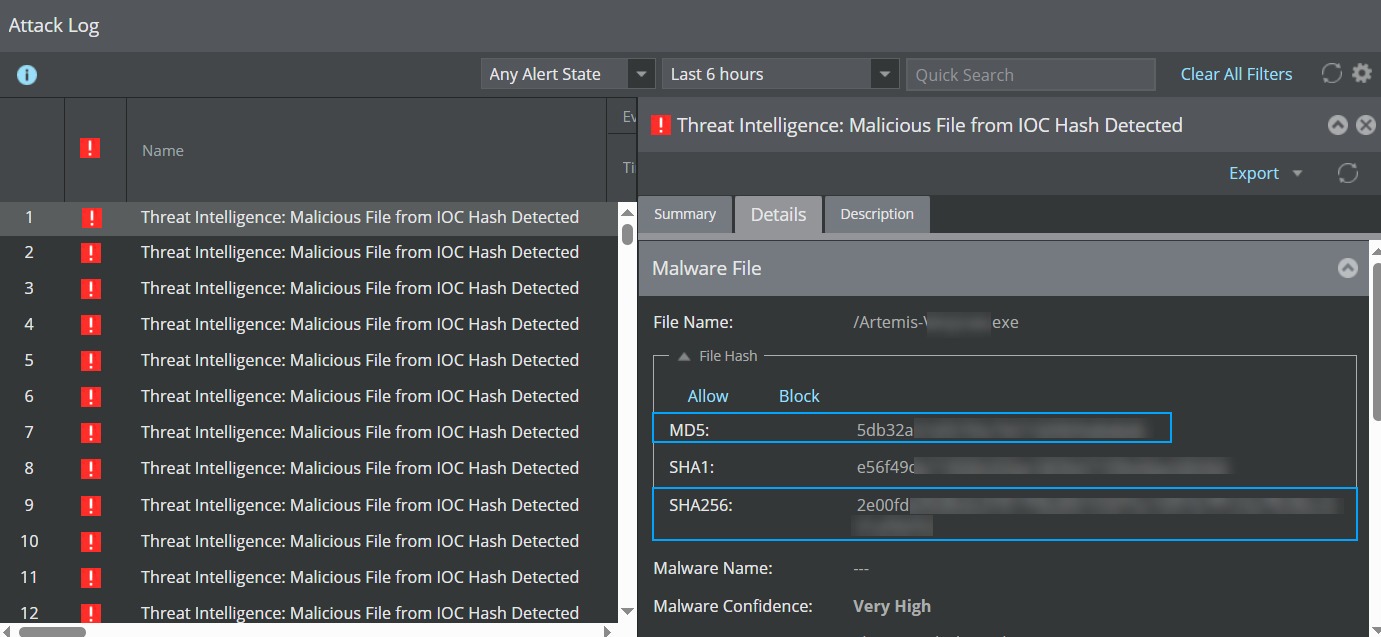The image size is (1381, 637).
Task: Close the Threat Intelligence detail panel
Action: (x=1365, y=125)
